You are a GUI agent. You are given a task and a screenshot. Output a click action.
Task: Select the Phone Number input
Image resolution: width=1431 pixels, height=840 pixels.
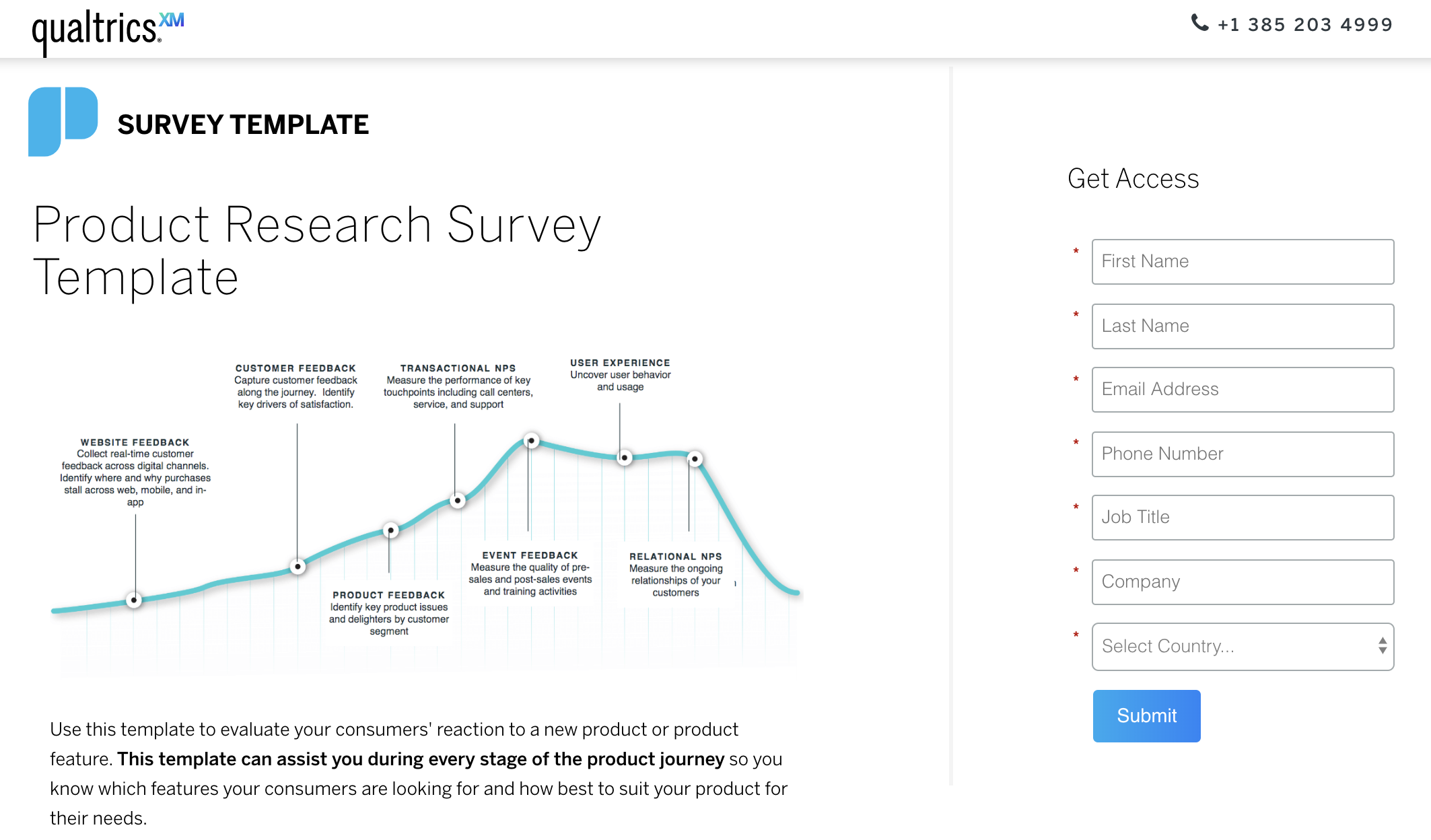coord(1243,454)
